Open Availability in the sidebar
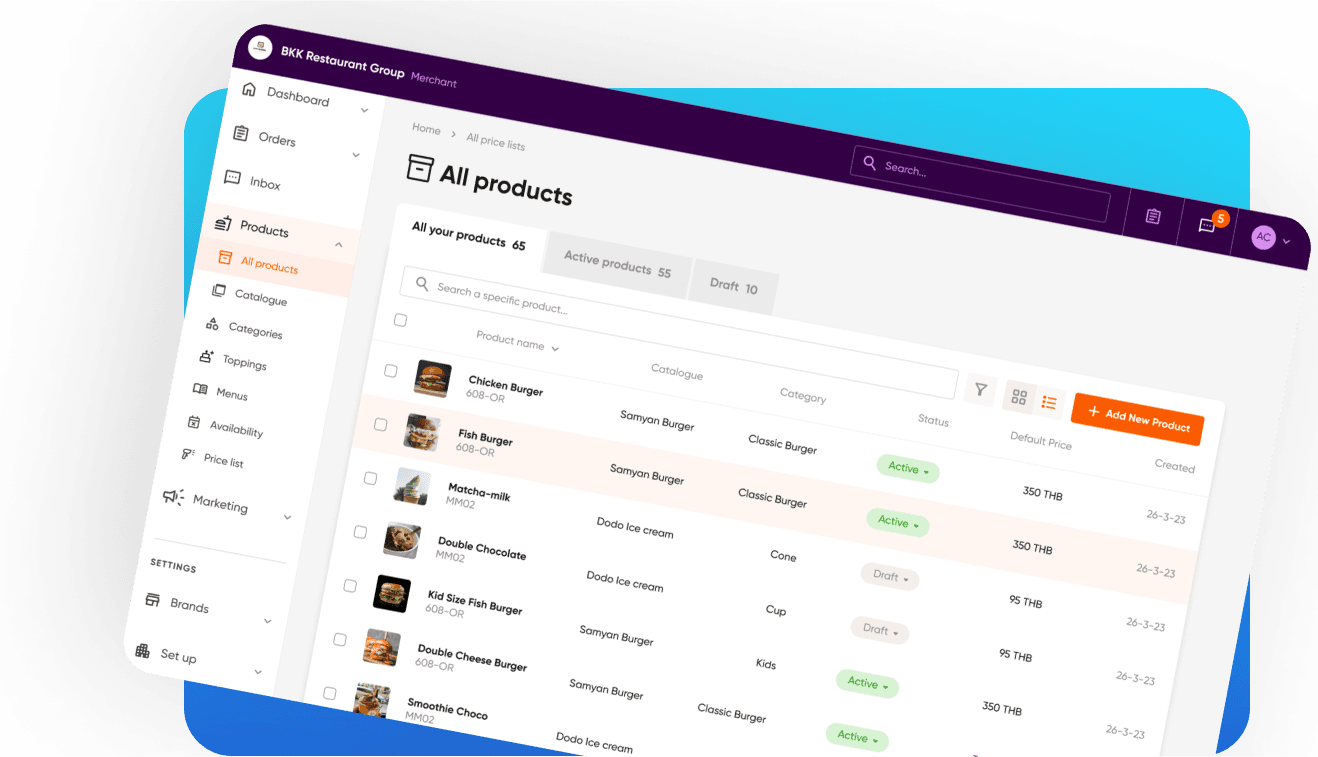 coord(236,429)
